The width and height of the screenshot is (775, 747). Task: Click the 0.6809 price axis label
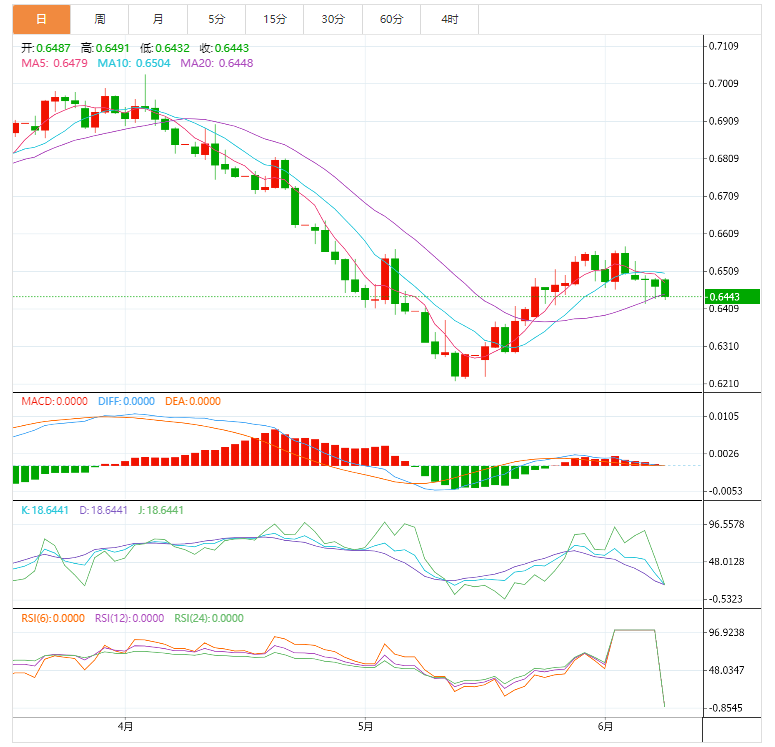[724, 159]
